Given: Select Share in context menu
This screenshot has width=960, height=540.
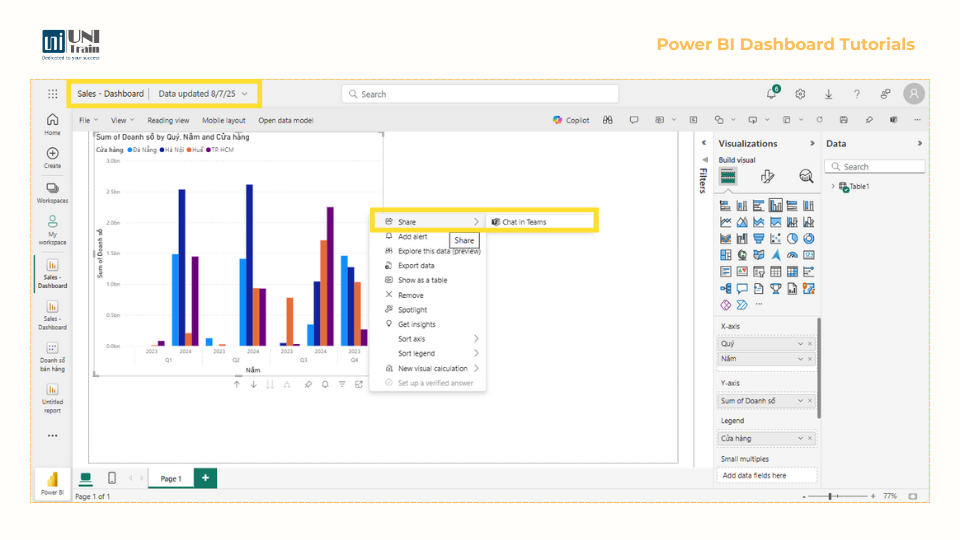Looking at the screenshot, I should 427,222.
